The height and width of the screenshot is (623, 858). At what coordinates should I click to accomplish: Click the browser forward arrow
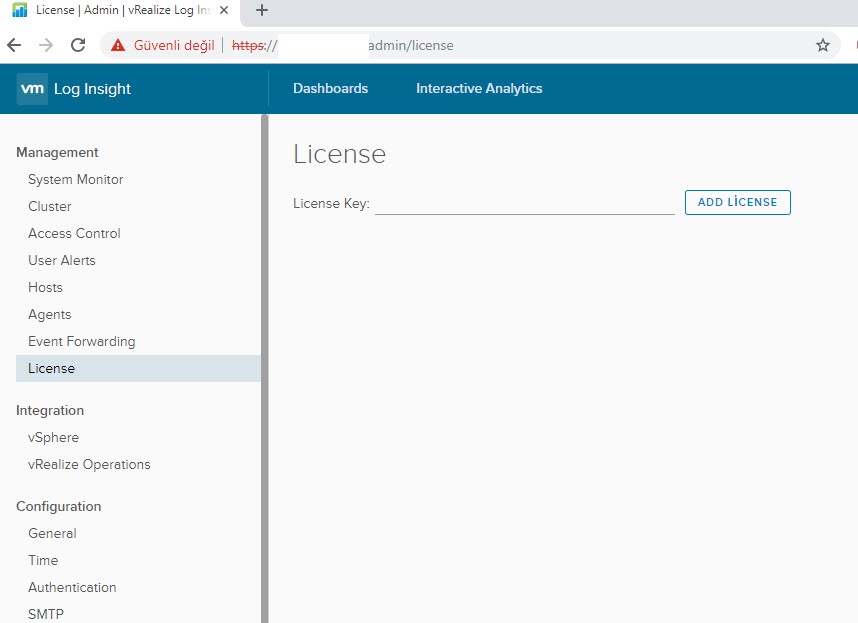pos(46,45)
